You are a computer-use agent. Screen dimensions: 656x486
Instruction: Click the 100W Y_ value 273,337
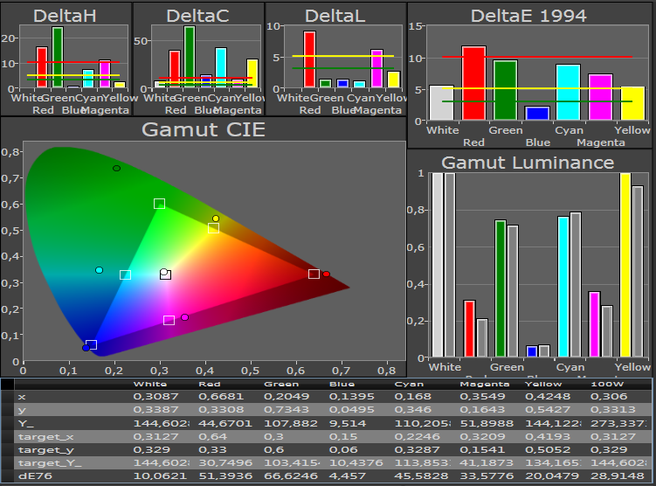tap(620, 423)
